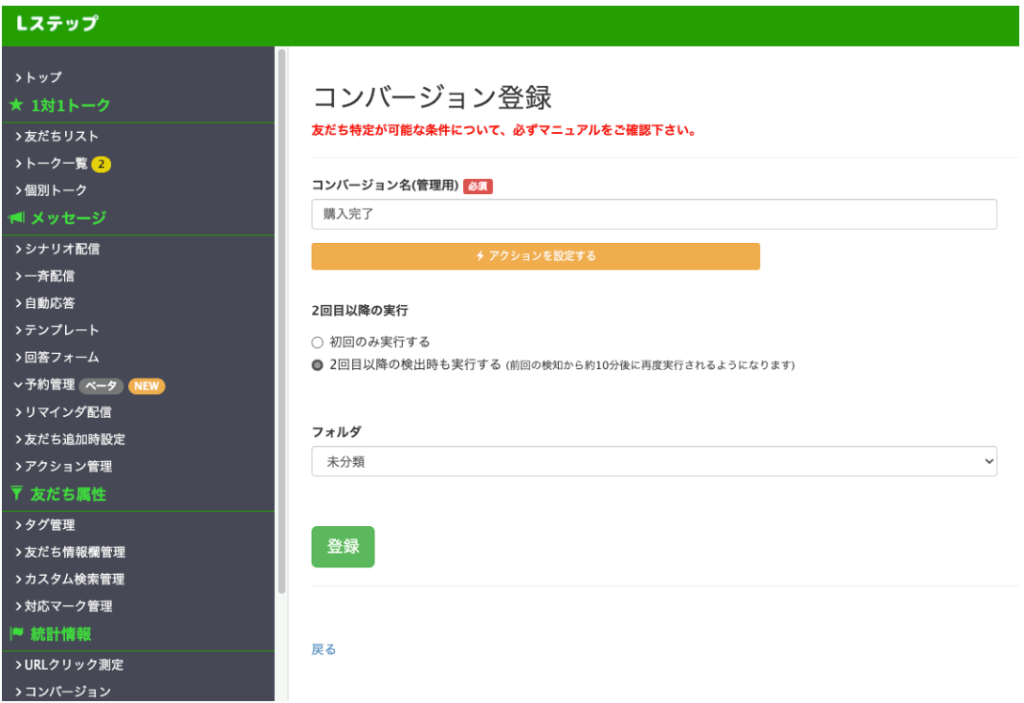Click the 戻る link

coord(323,649)
